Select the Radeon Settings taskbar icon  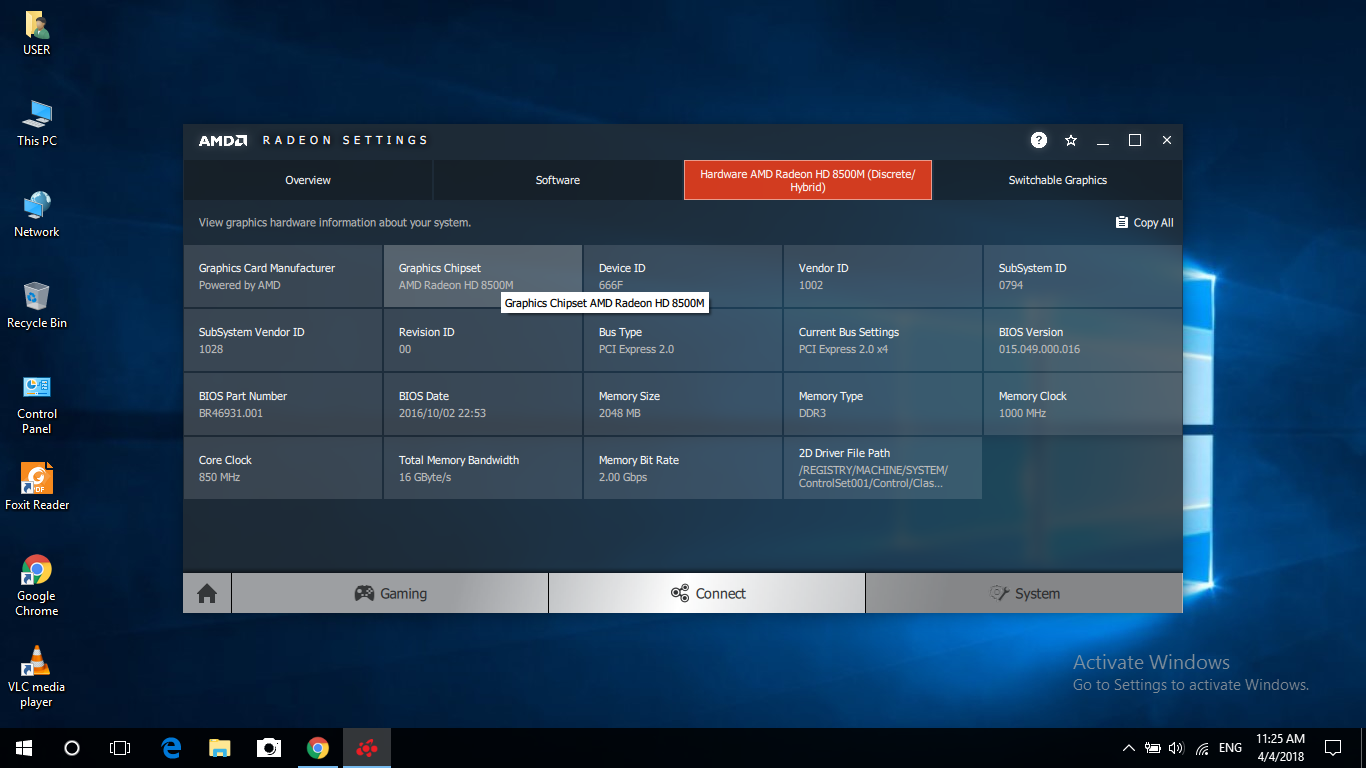click(x=366, y=747)
